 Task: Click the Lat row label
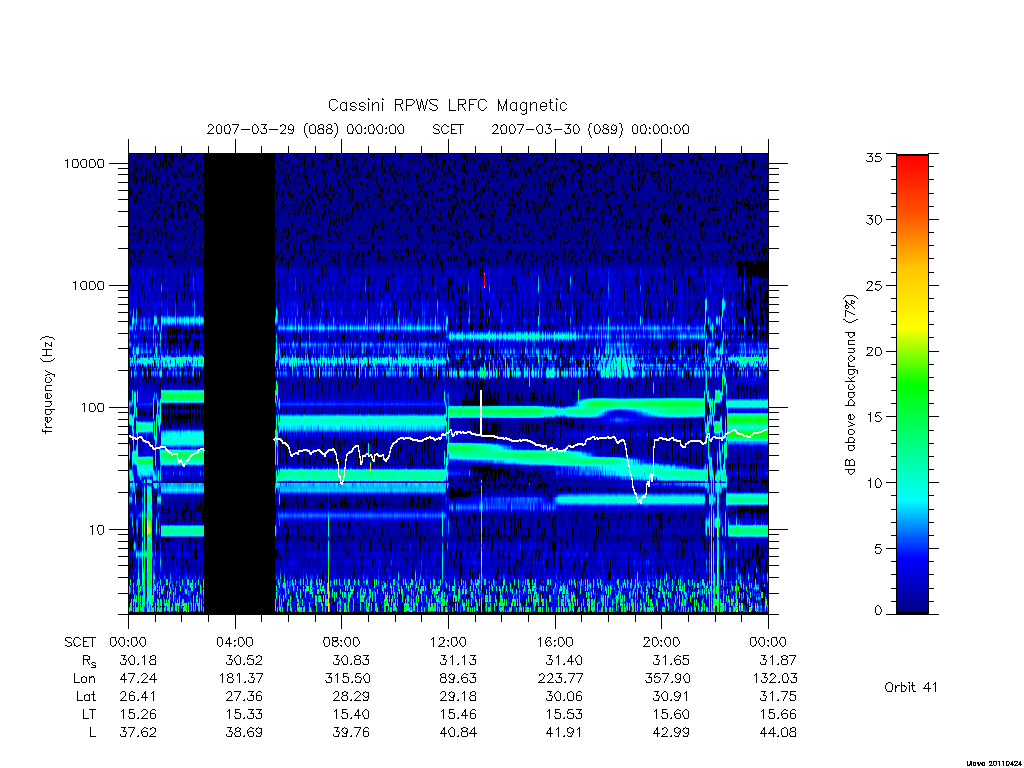86,696
